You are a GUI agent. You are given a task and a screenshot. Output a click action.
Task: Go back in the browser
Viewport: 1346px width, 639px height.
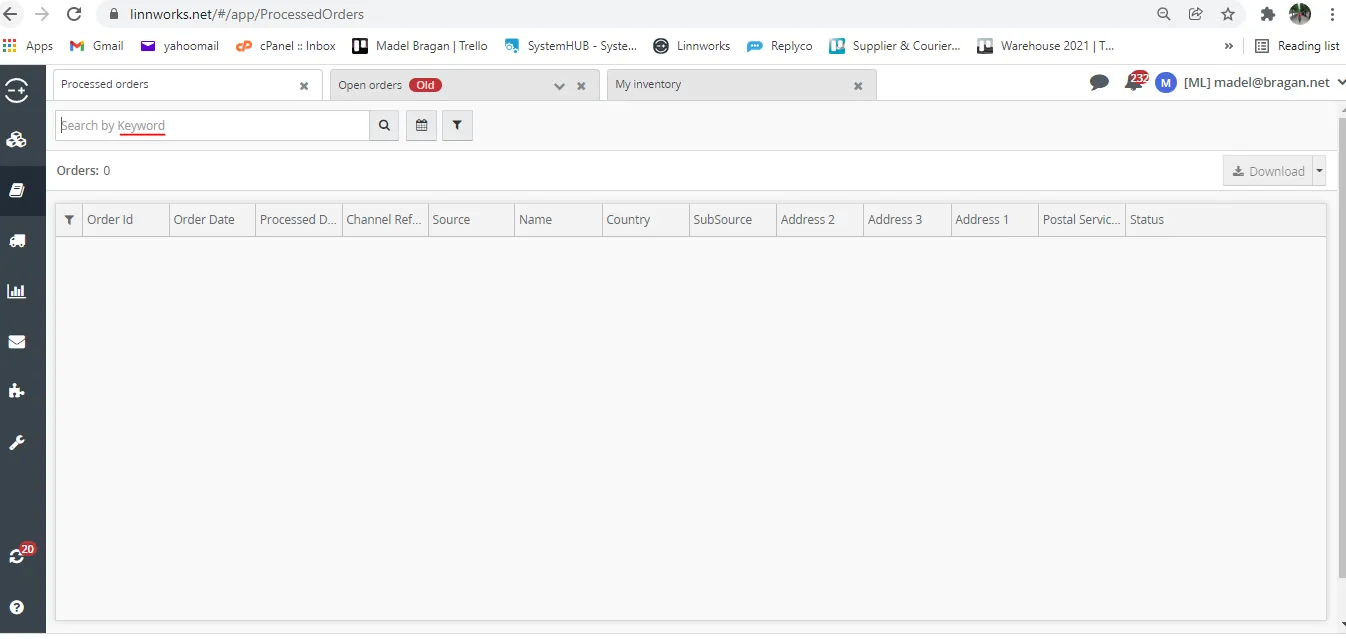coord(11,14)
